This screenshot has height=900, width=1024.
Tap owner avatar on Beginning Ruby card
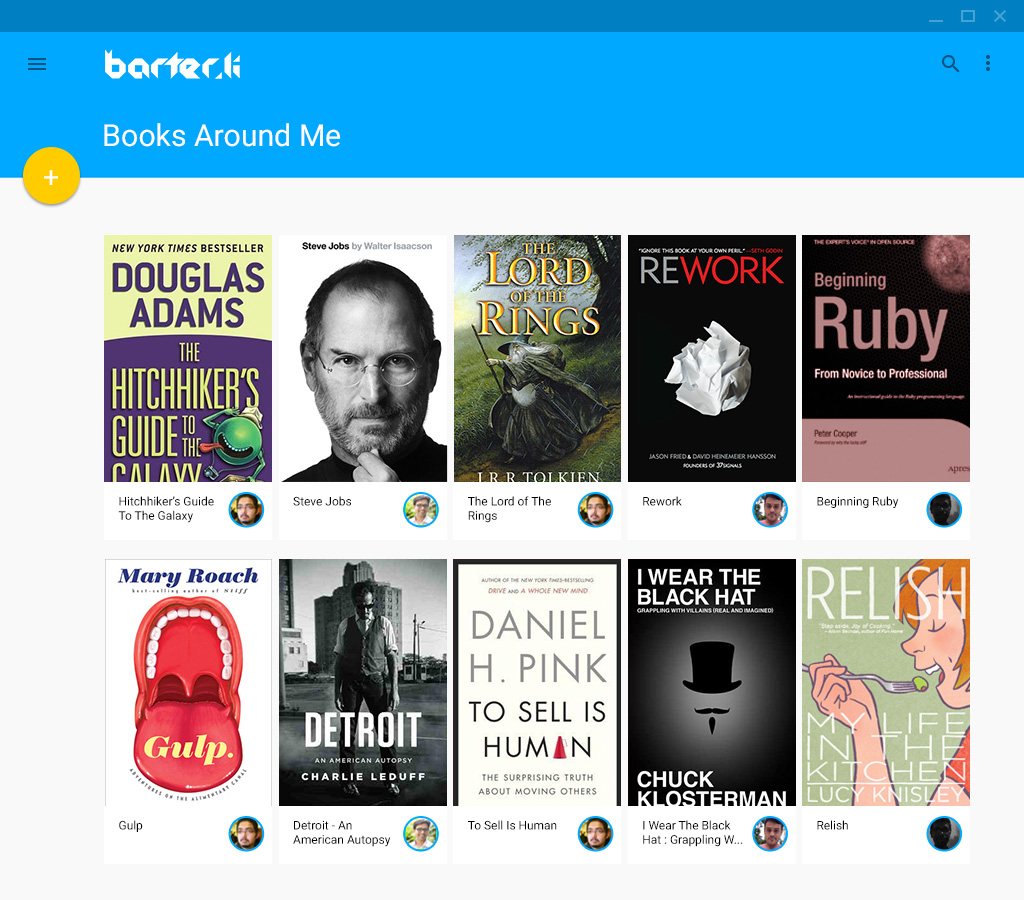pyautogui.click(x=944, y=510)
